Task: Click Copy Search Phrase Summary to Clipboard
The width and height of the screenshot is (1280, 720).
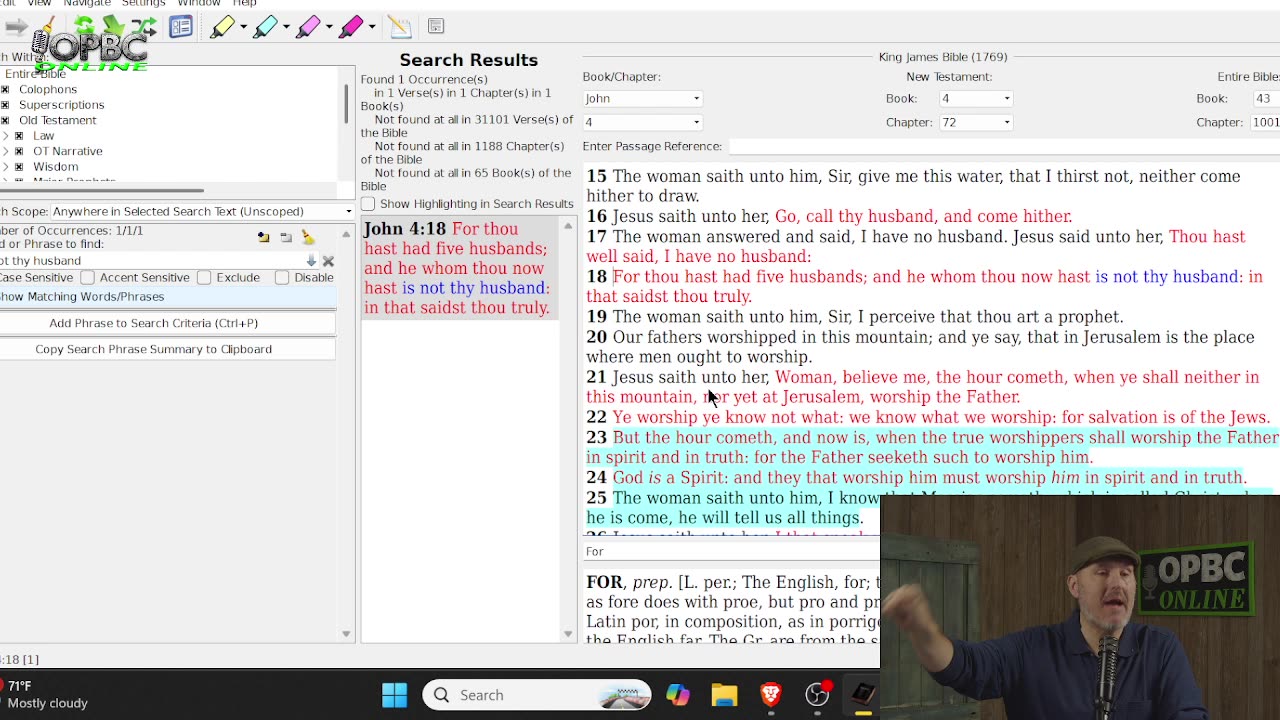Action: pyautogui.click(x=167, y=349)
